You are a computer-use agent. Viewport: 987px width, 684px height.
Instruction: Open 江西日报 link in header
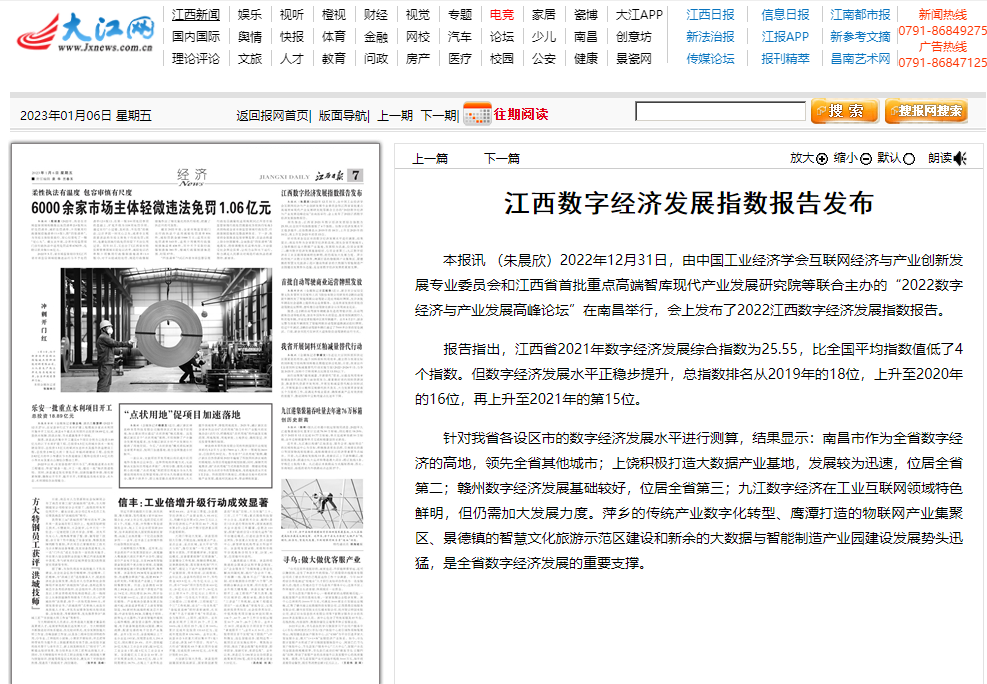[x=710, y=15]
